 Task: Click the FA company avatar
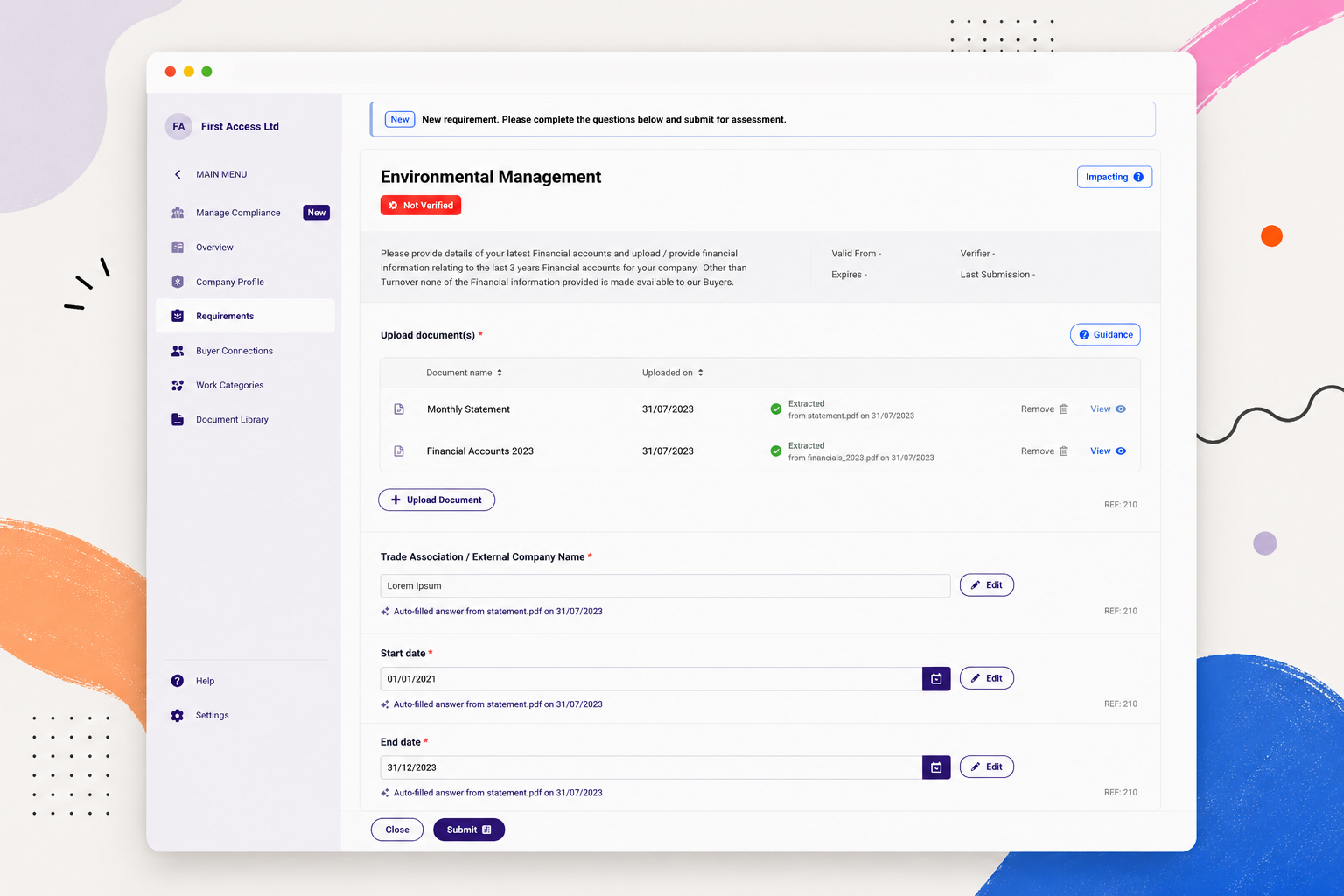pos(178,126)
